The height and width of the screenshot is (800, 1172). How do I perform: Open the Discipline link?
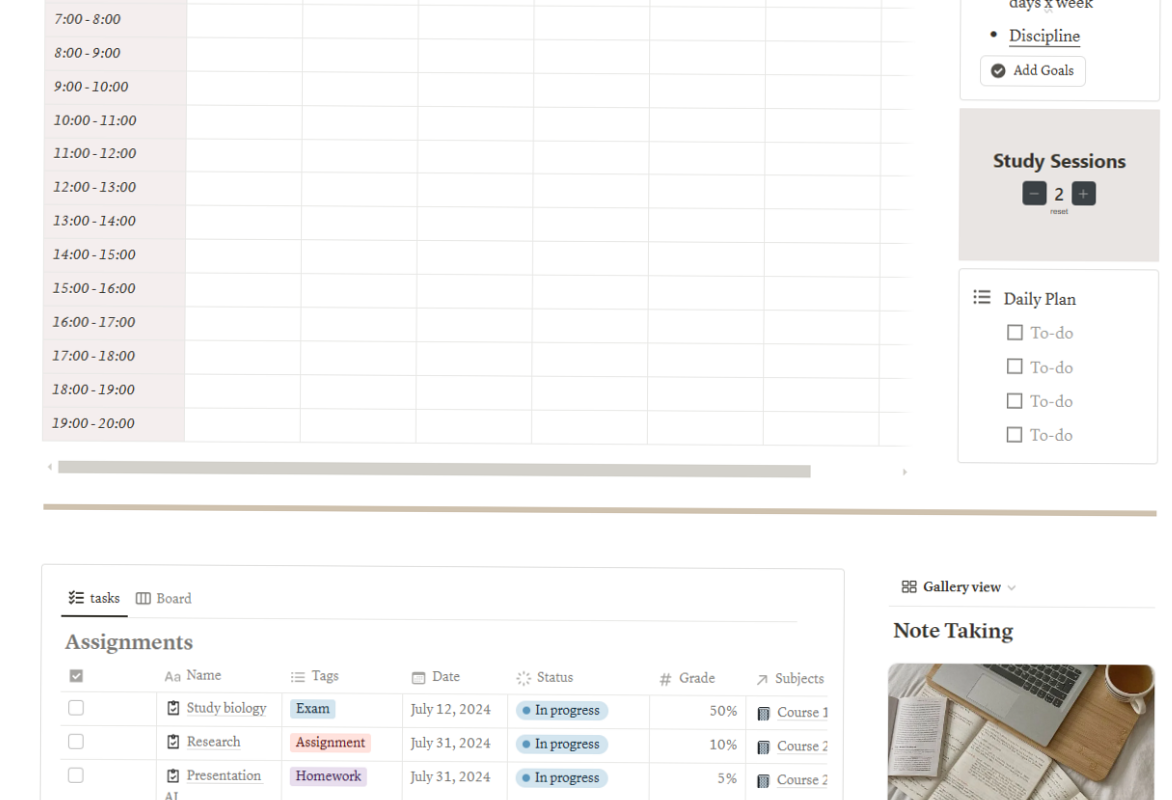pos(1044,35)
